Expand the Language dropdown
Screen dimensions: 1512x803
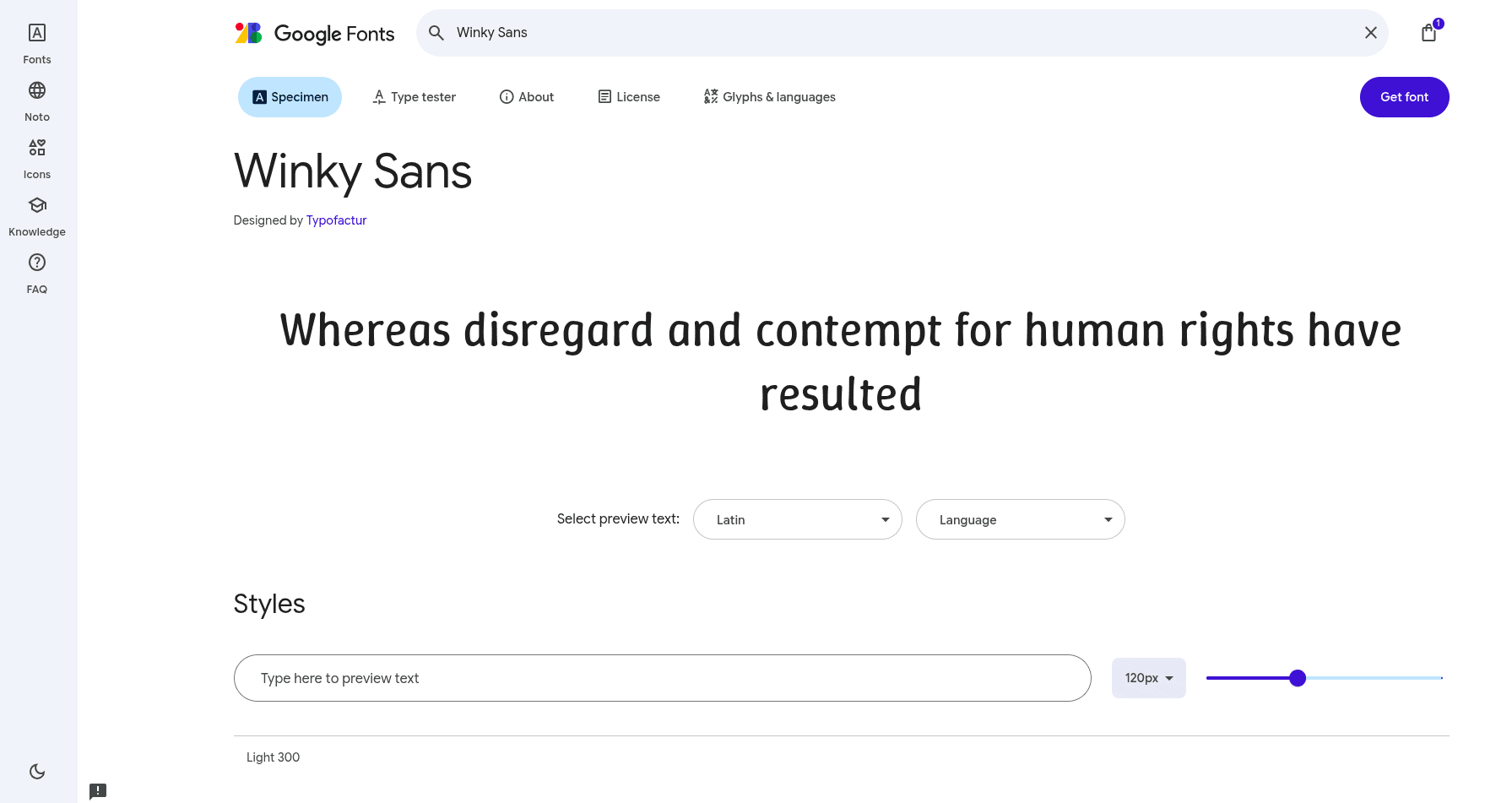coord(1020,519)
